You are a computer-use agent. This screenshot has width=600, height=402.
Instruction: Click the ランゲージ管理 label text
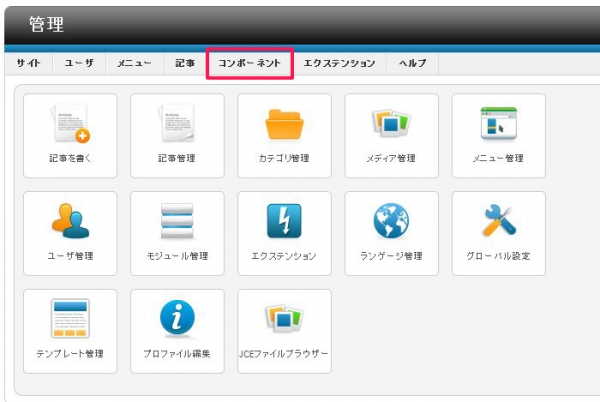pyautogui.click(x=391, y=256)
